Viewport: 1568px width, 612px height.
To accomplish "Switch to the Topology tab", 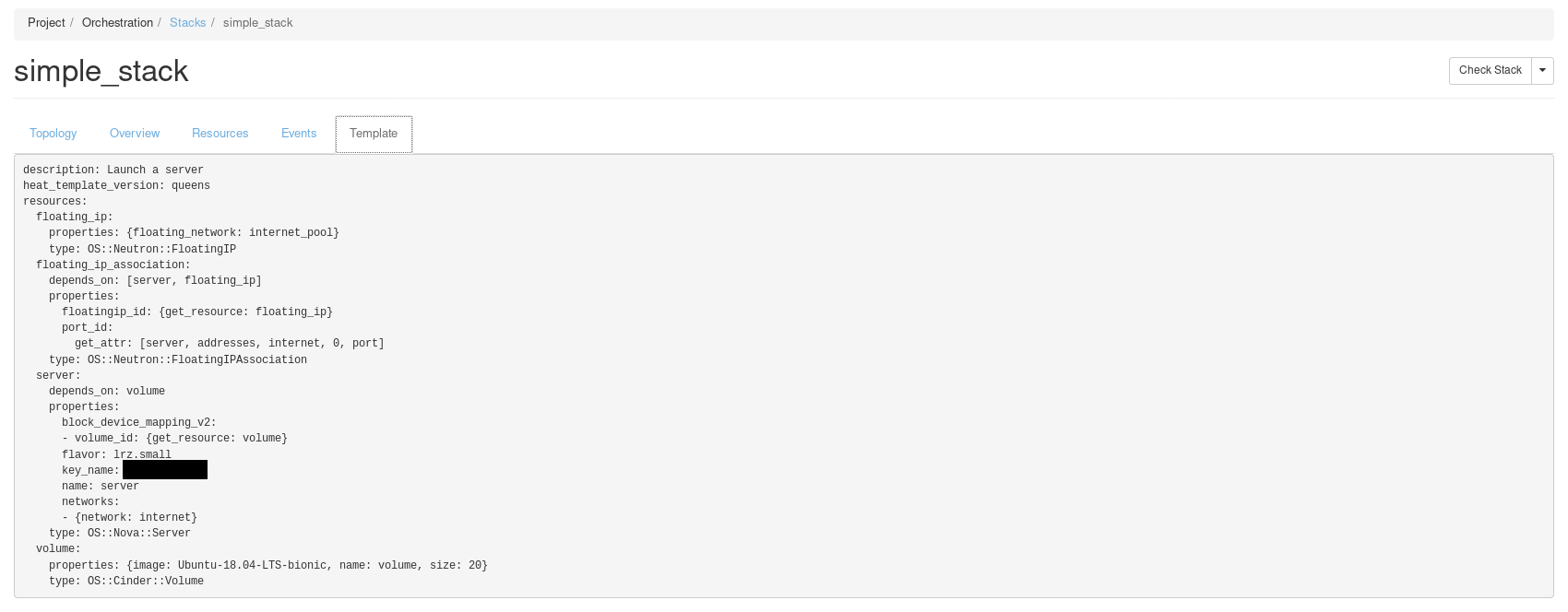I will coord(53,134).
